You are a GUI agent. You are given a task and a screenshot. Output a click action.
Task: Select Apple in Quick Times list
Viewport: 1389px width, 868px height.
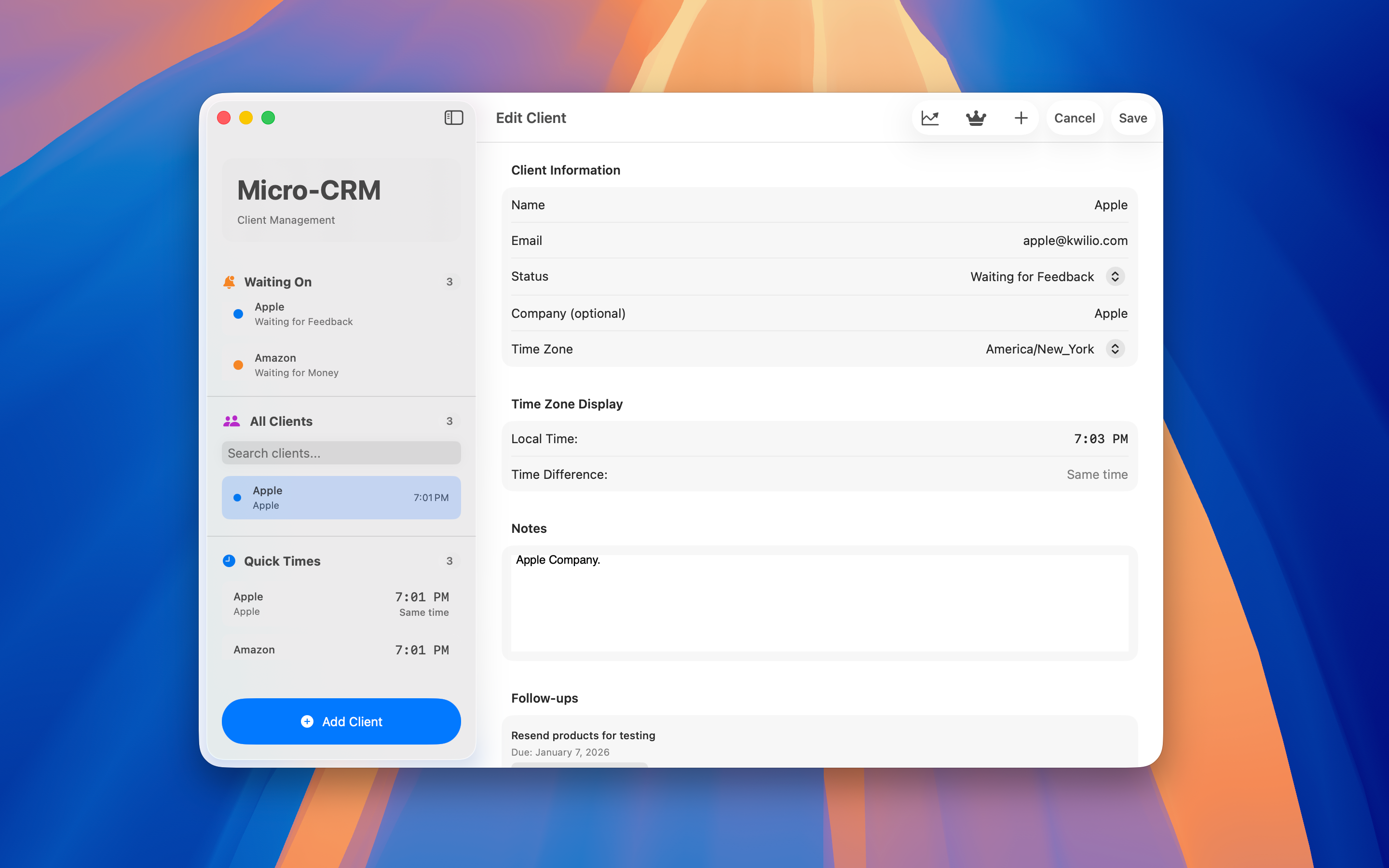pos(341,604)
